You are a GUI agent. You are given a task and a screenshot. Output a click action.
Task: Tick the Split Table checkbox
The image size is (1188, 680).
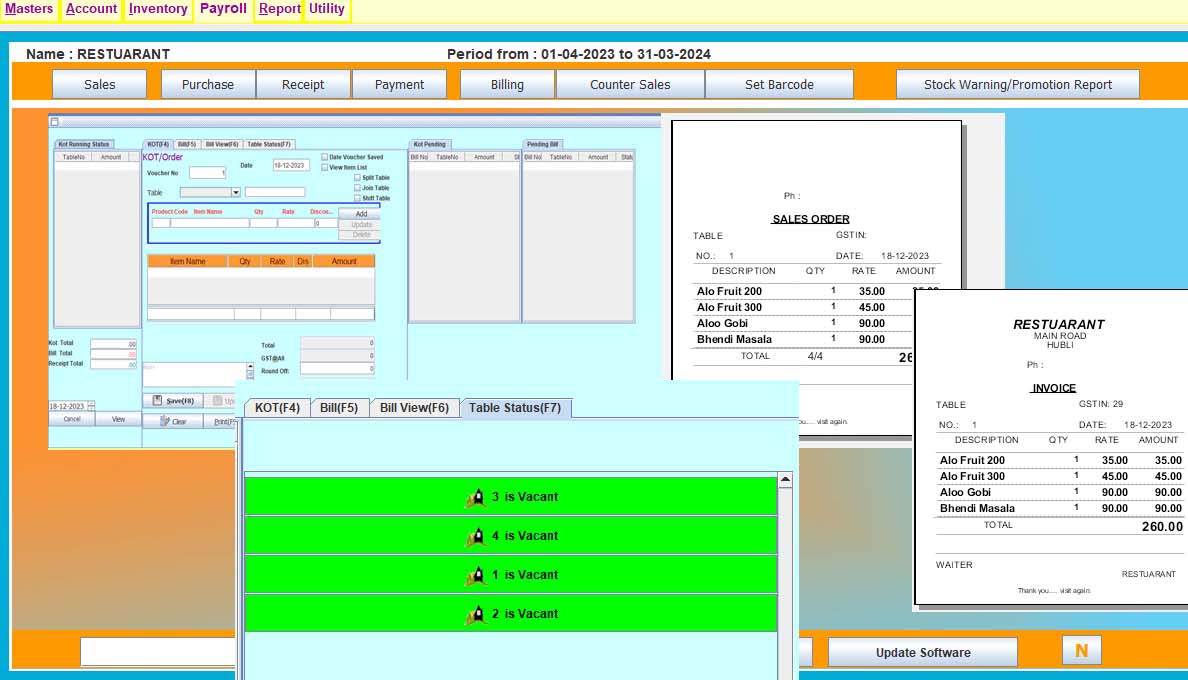(x=357, y=178)
